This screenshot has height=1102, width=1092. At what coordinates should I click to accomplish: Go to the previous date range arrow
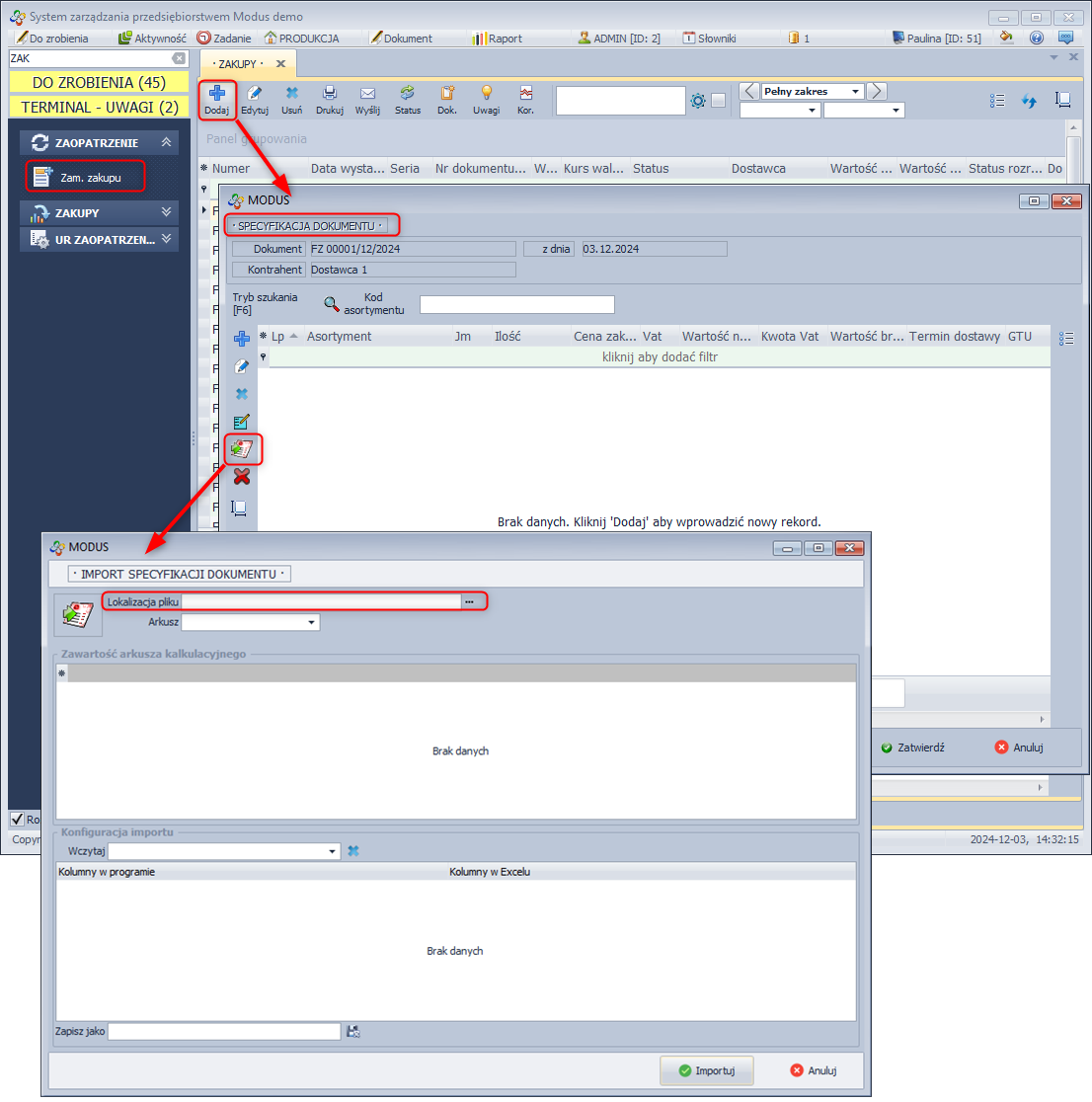pos(749,92)
